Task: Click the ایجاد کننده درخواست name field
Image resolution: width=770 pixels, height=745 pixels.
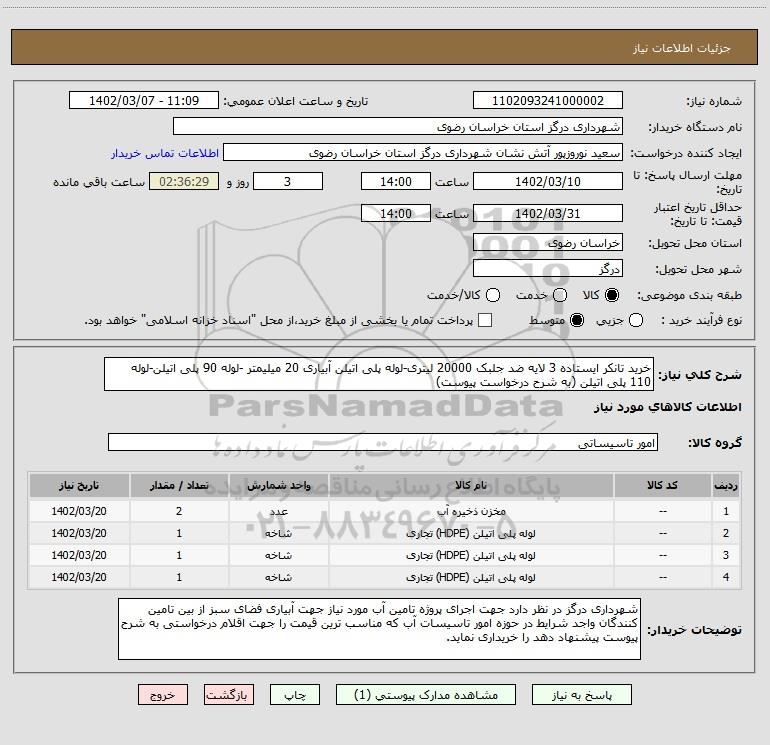Action: (x=423, y=153)
